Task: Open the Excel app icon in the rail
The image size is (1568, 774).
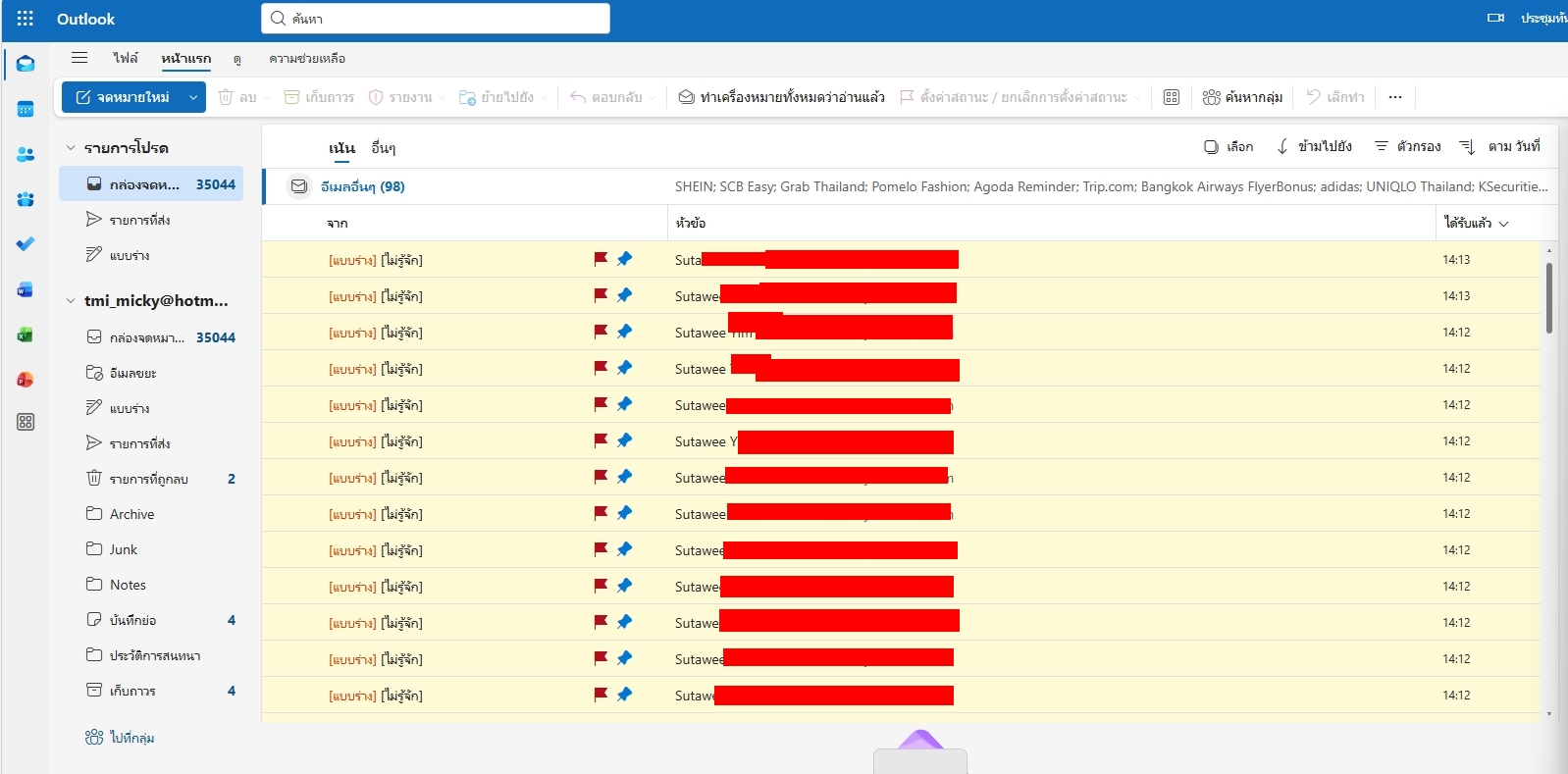Action: coord(26,335)
